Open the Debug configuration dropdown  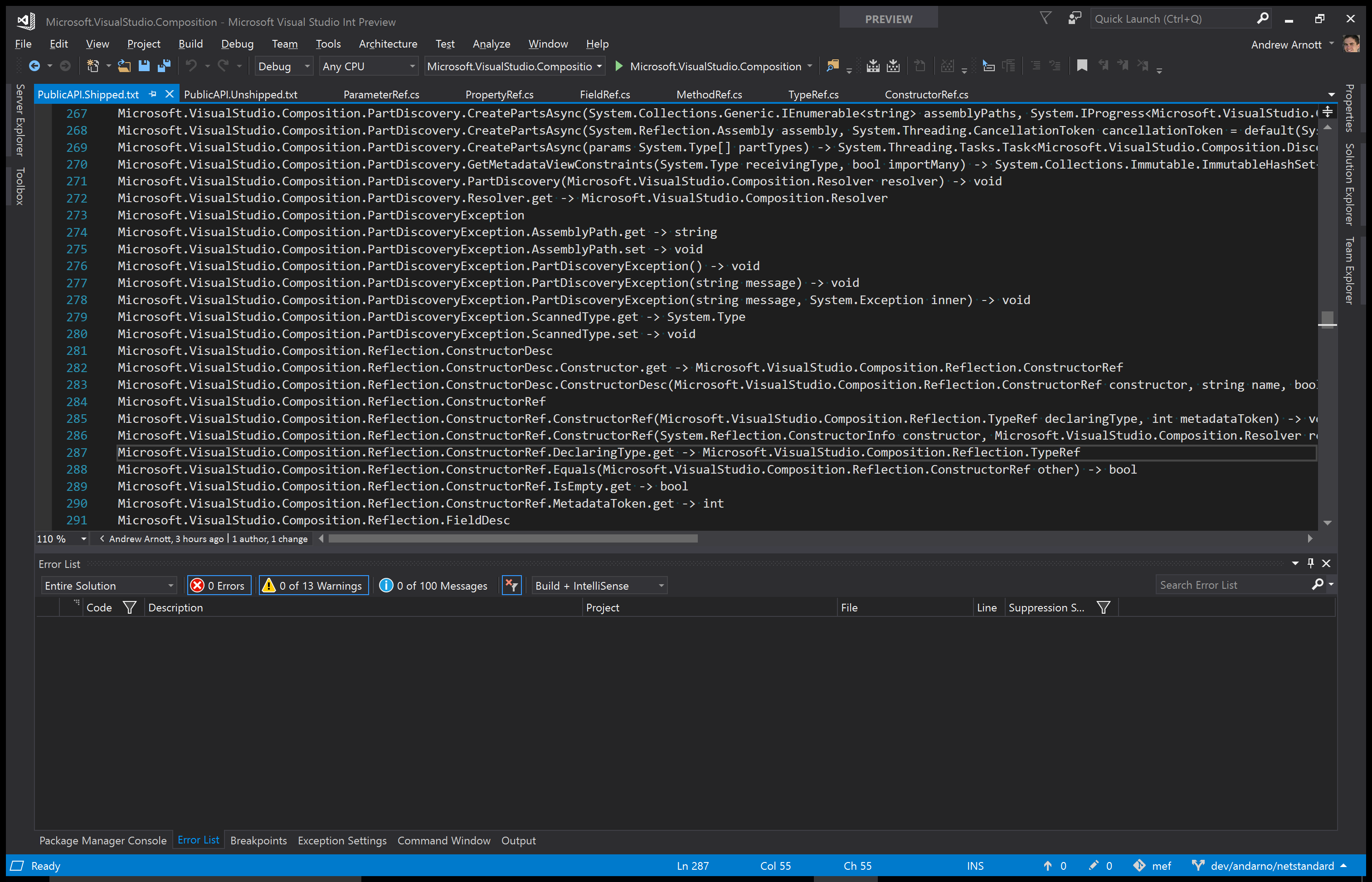click(x=283, y=66)
